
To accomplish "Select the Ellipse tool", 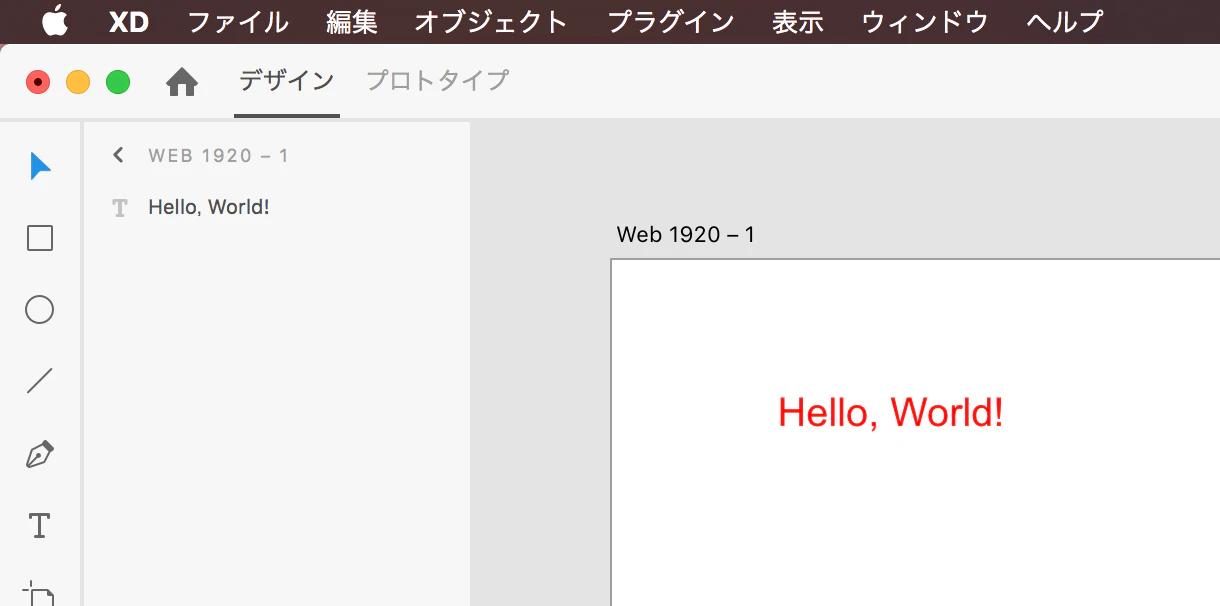I will click(x=39, y=310).
